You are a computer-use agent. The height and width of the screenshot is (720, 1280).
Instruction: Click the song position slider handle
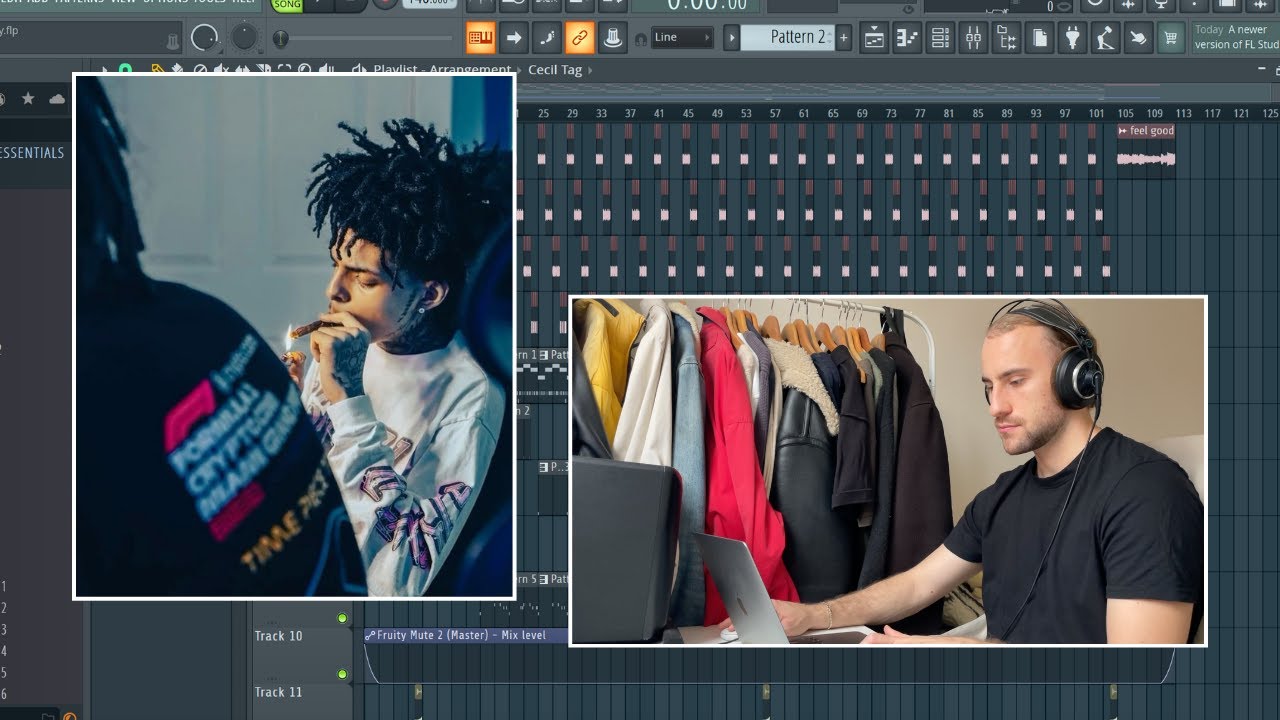pos(281,39)
